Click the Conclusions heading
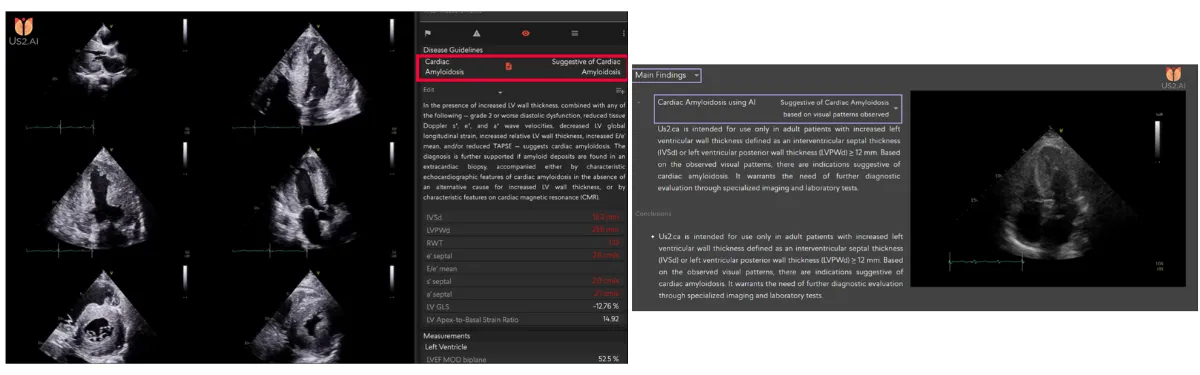The image size is (1200, 375). point(652,213)
